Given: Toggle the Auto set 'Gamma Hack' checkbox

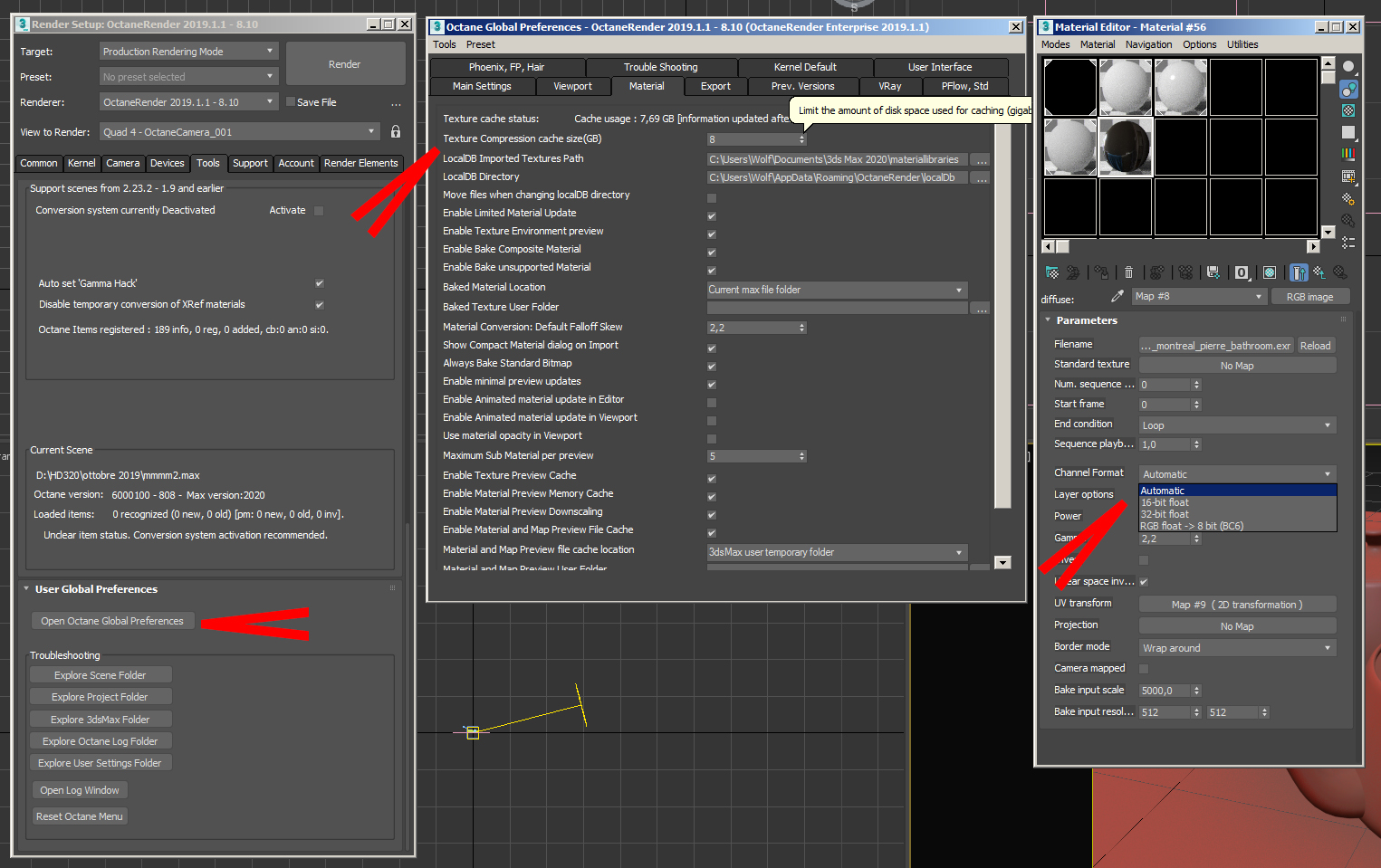Looking at the screenshot, I should [319, 283].
